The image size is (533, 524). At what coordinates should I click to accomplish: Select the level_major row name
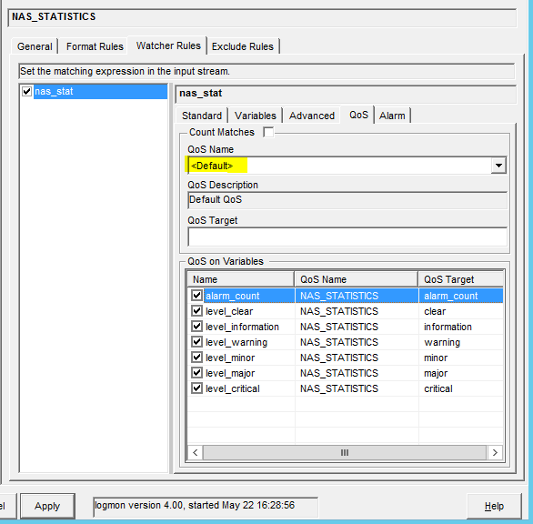[x=230, y=373]
